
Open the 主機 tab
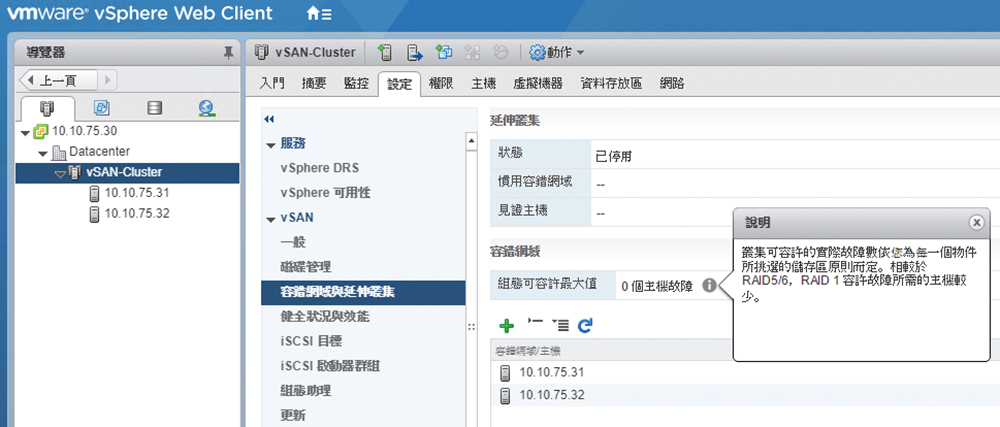pyautogui.click(x=483, y=83)
